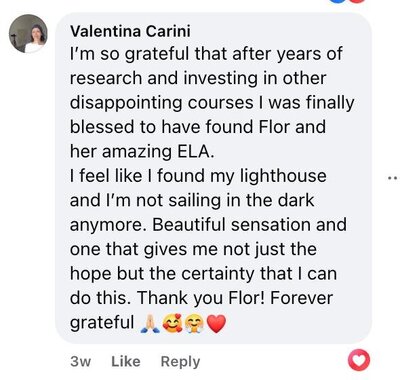Click the hugging face emoji
The width and height of the screenshot is (400, 380).
[195, 324]
